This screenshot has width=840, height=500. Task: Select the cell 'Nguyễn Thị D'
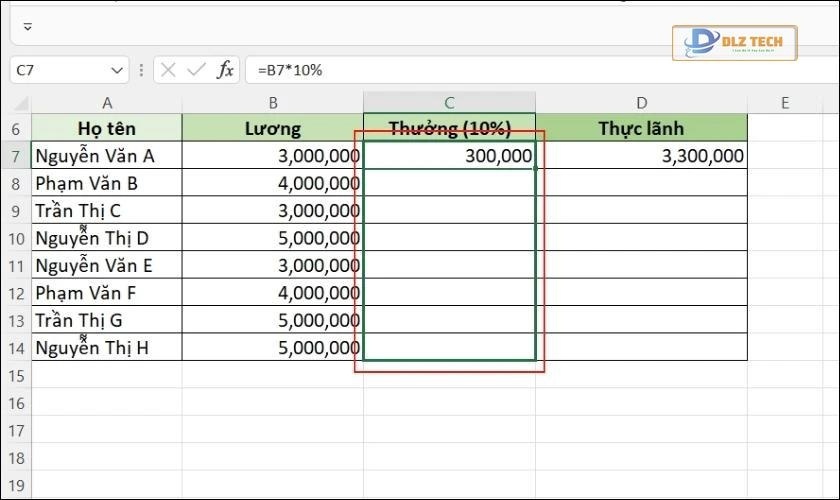click(107, 238)
